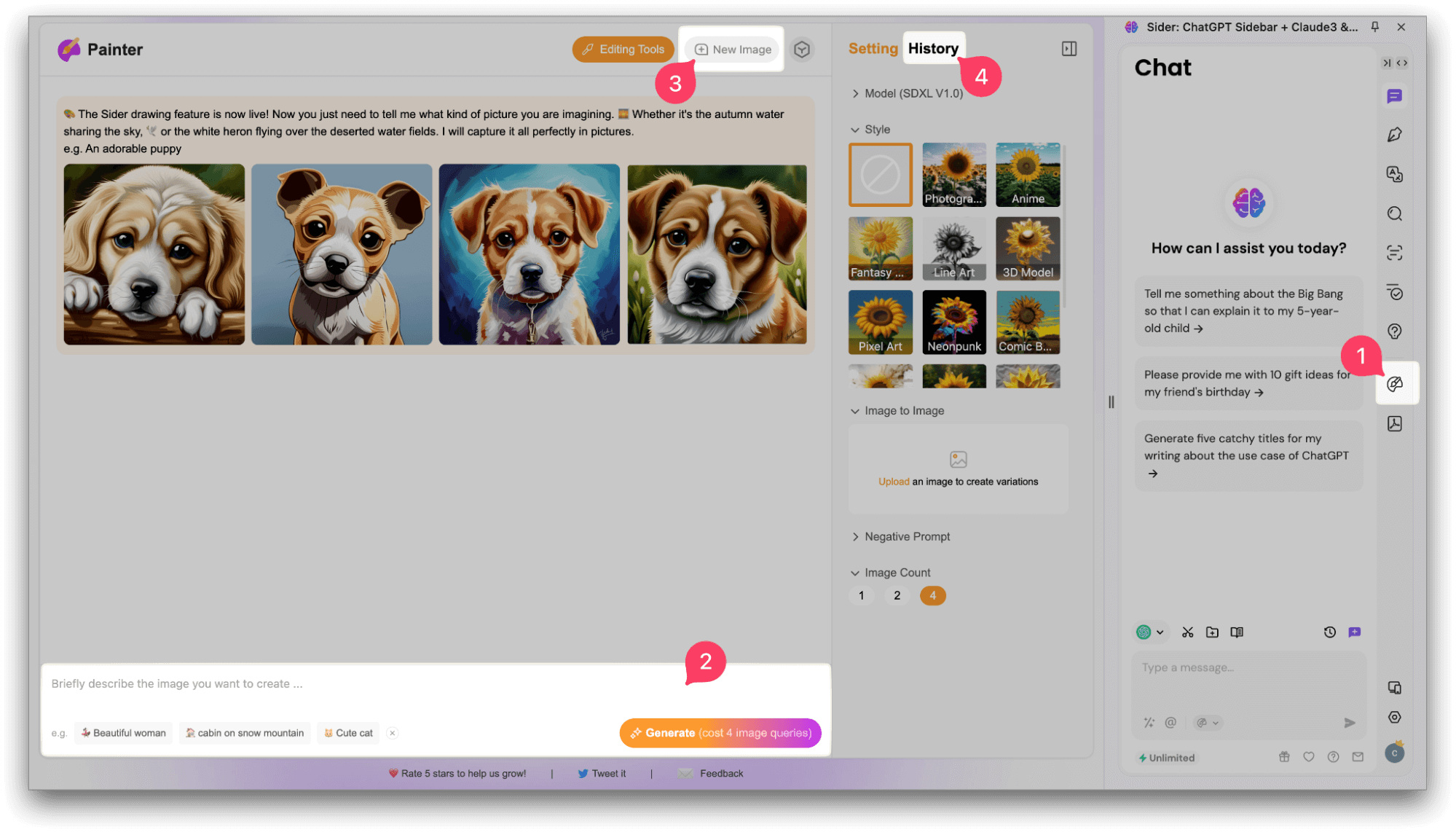The image size is (1456, 832).
Task: Switch to the Setting tab
Action: [x=873, y=49]
